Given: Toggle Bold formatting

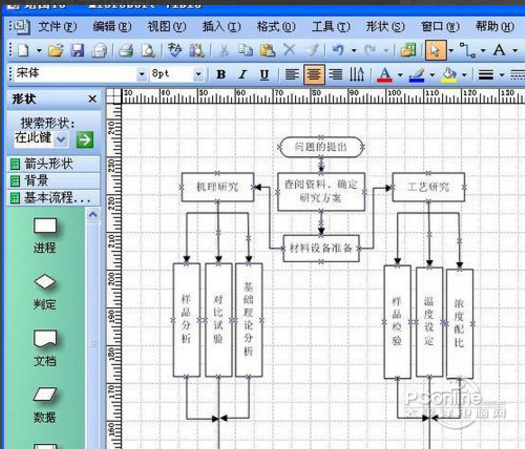Looking at the screenshot, I should [221, 74].
